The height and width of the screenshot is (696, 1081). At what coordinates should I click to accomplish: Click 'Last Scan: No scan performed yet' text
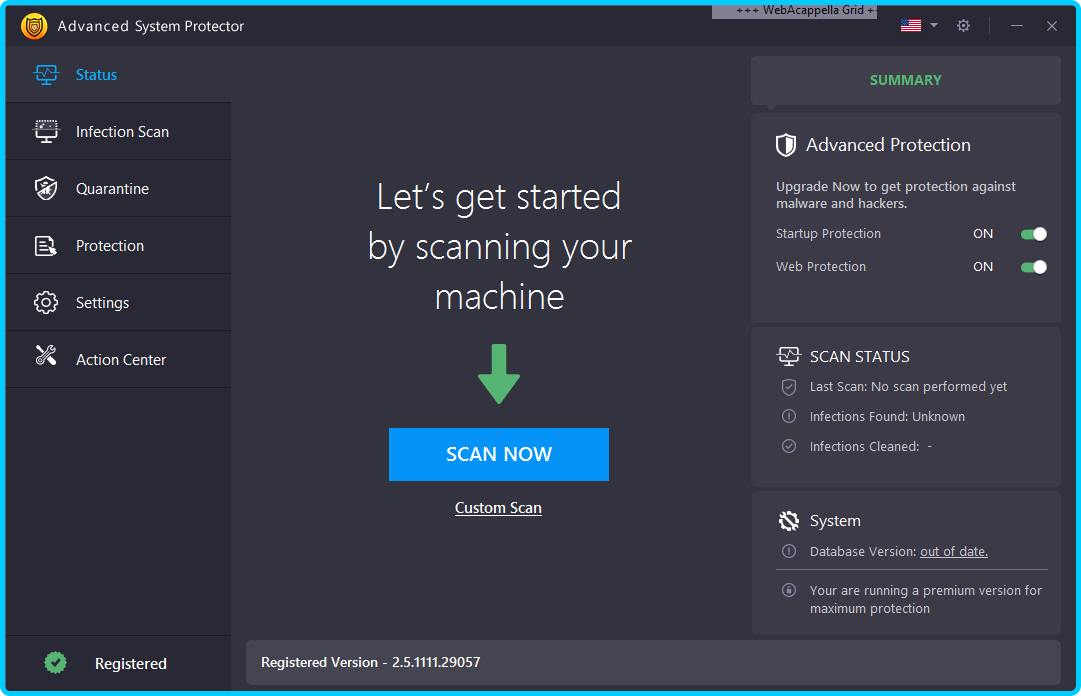[x=908, y=387]
